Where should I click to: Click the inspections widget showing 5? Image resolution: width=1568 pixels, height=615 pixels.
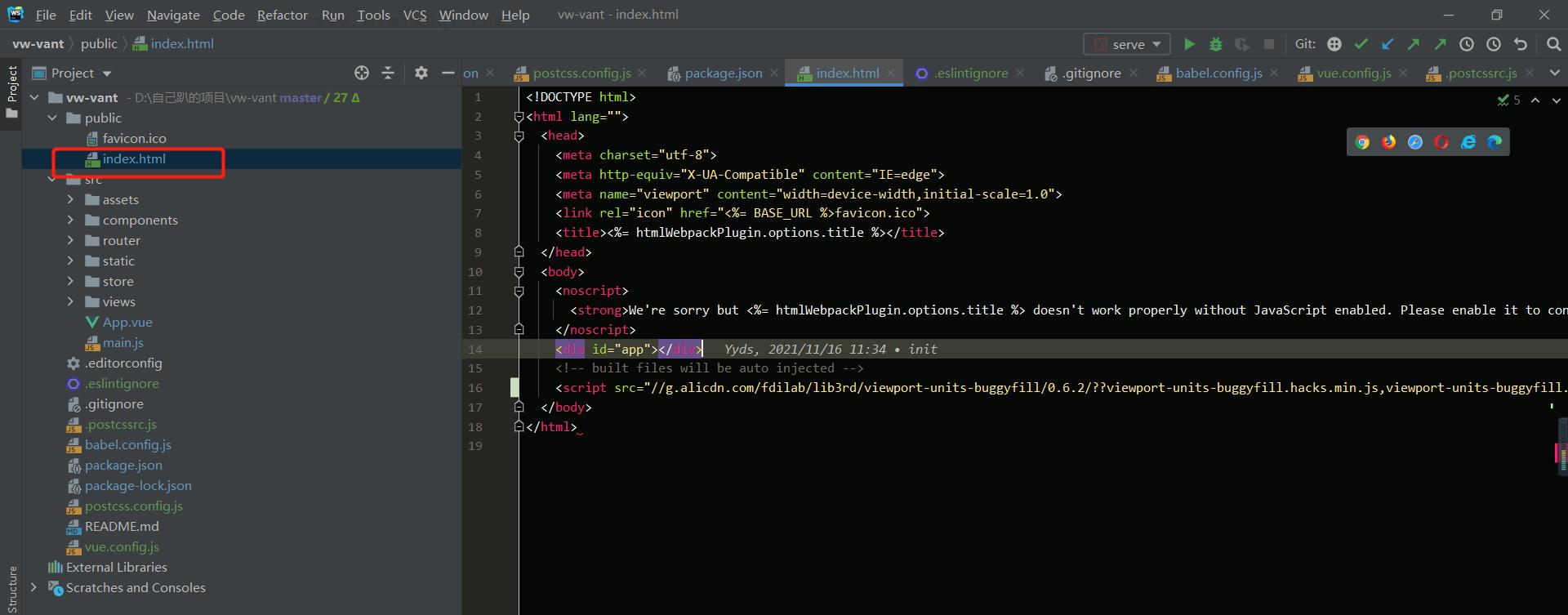tap(1508, 100)
